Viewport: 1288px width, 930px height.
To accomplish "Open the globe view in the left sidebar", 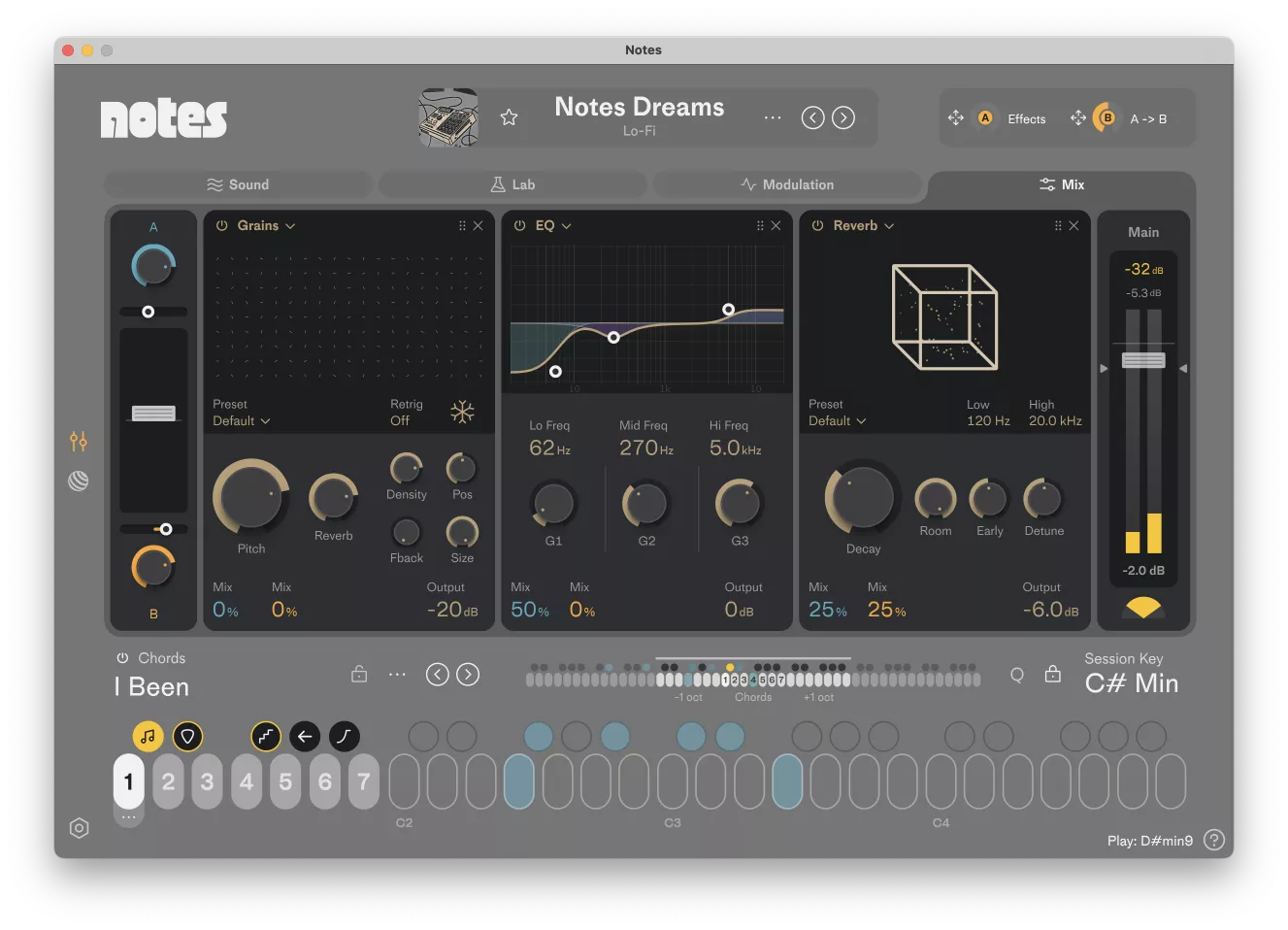I will coord(79,481).
